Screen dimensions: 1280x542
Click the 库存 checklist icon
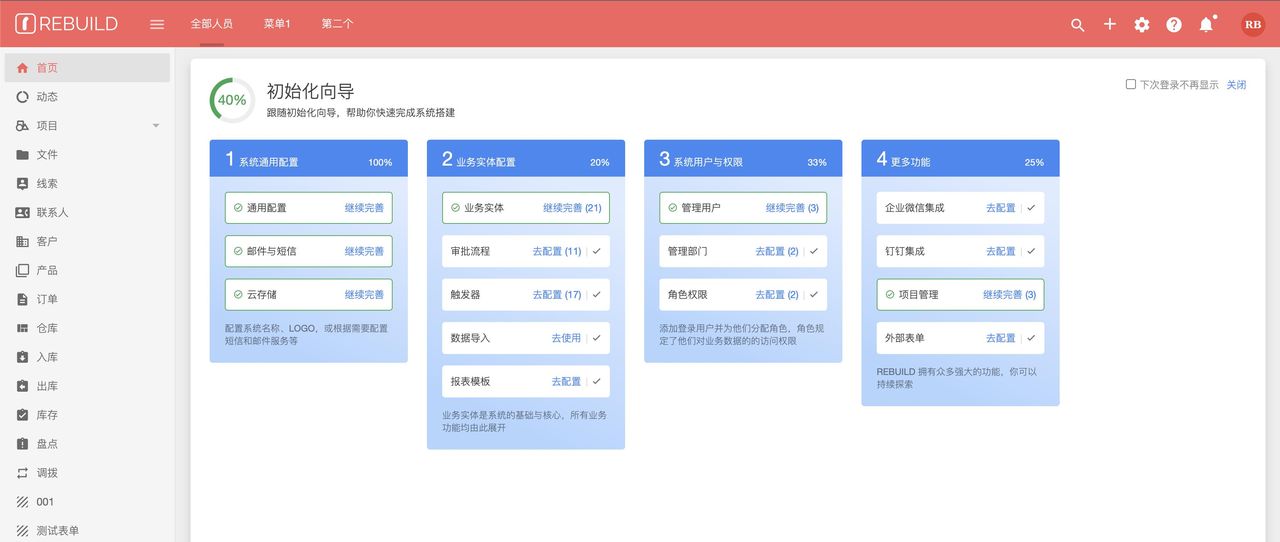click(23, 415)
